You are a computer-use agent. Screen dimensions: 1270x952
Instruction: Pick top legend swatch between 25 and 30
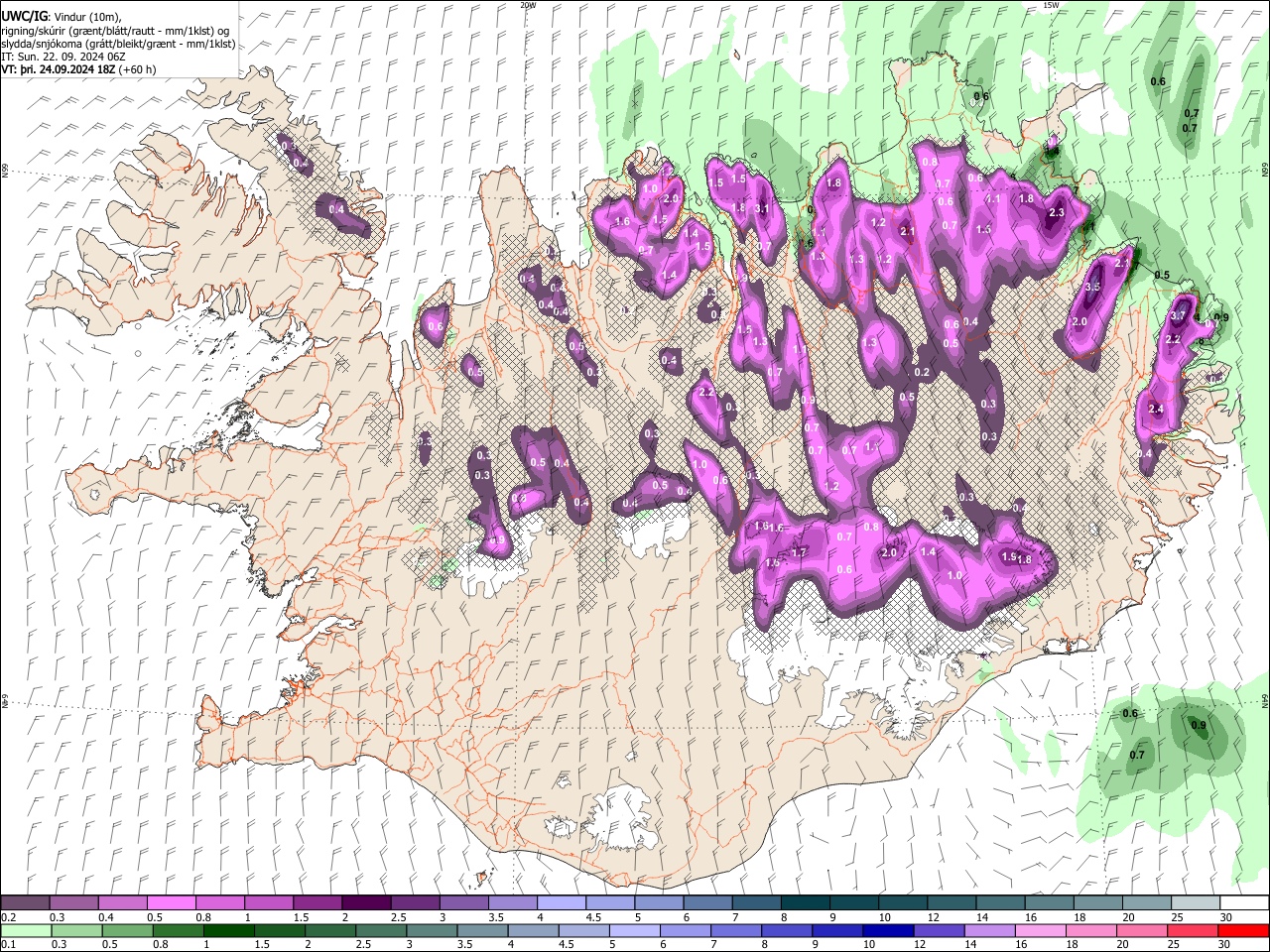[x=1196, y=903]
